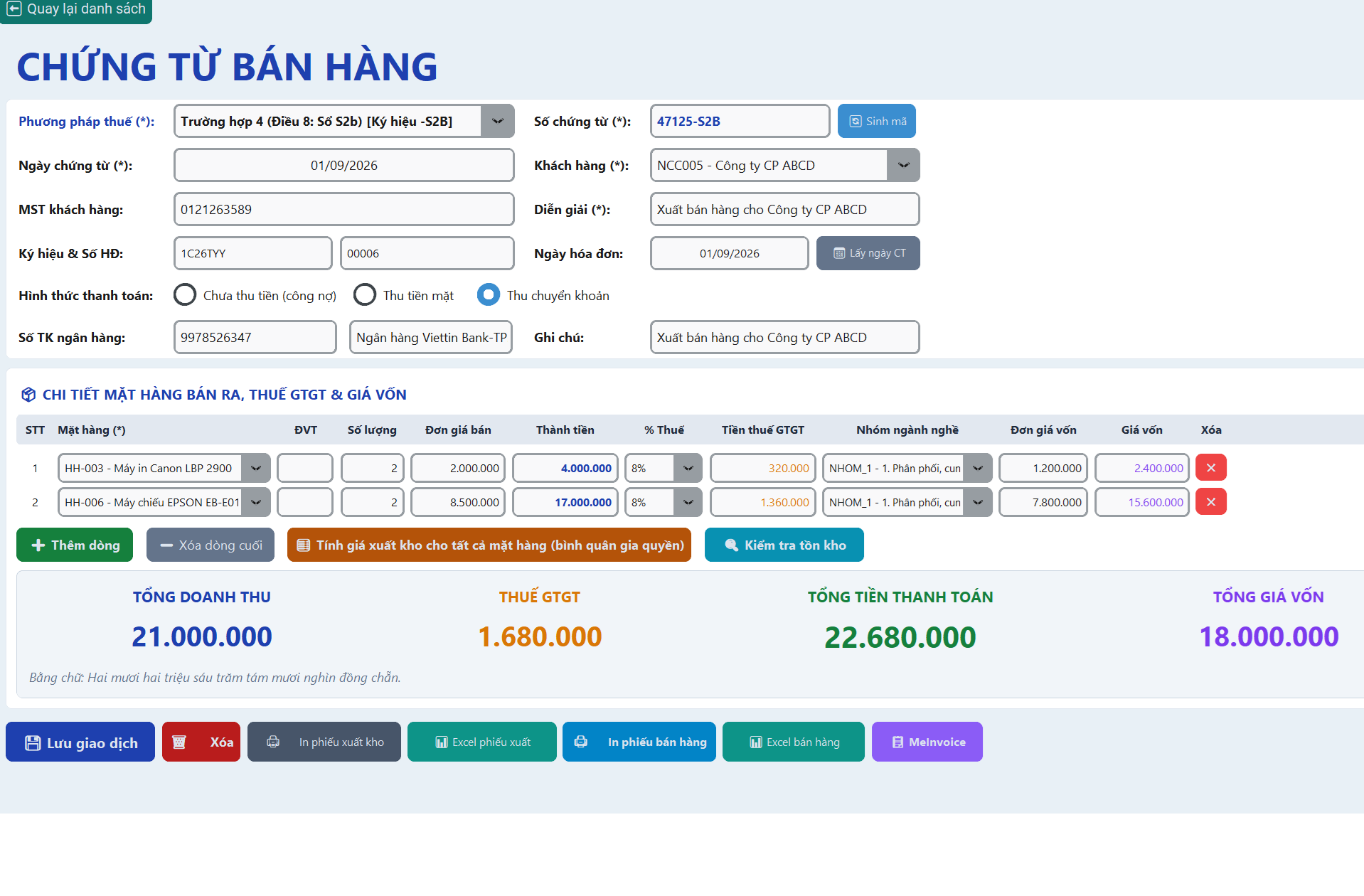
Task: Select 'Chưa thu tiền (công nợ)' radio button
Action: (x=185, y=295)
